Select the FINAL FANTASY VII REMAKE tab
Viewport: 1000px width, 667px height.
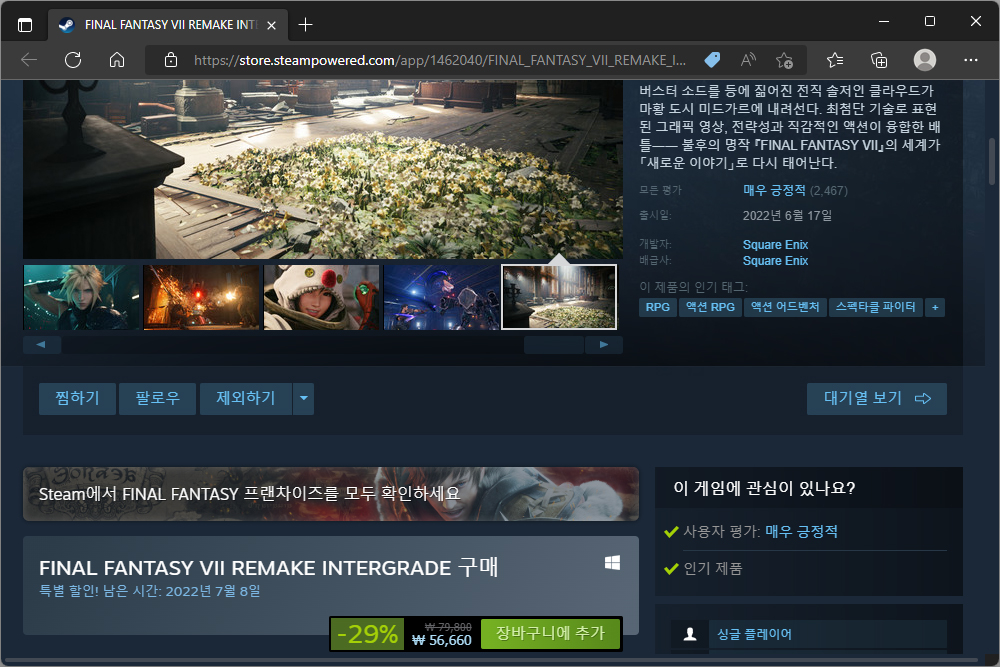click(168, 25)
